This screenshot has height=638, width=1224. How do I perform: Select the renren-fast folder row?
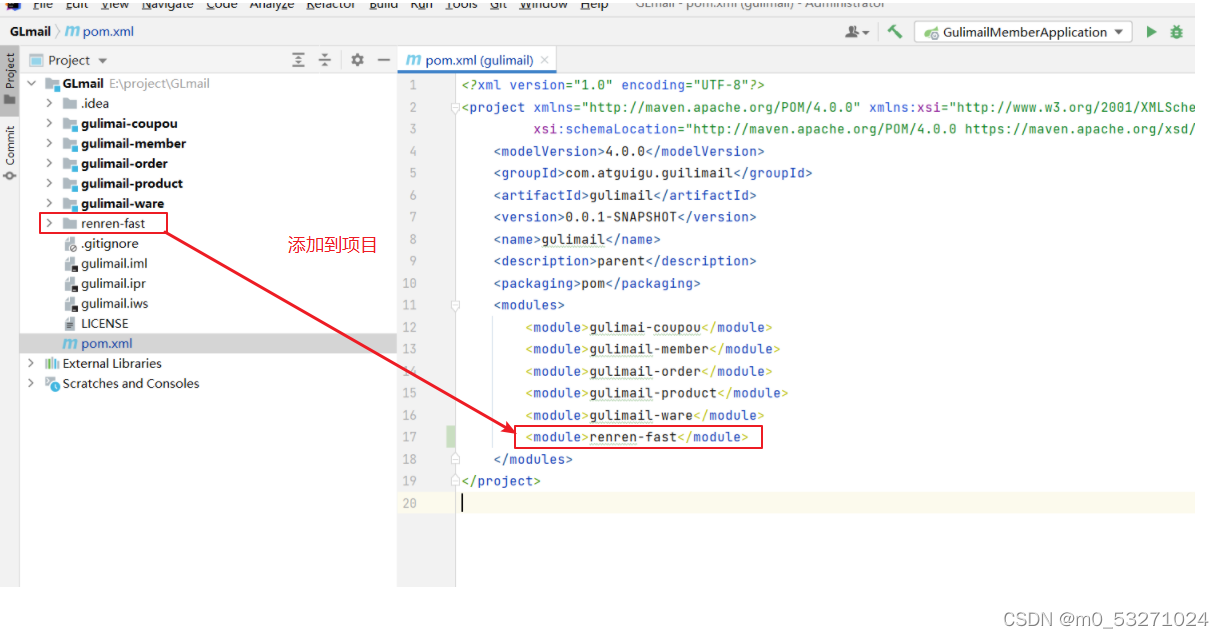(x=113, y=224)
